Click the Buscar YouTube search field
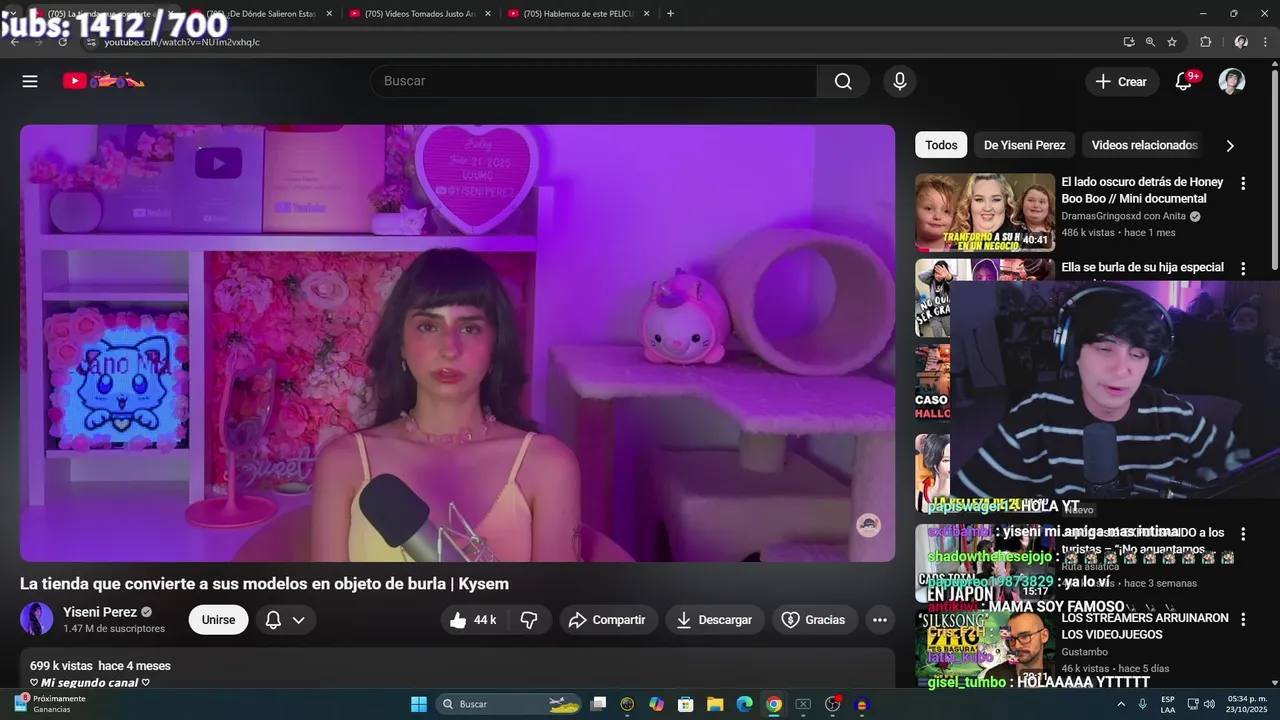Viewport: 1280px width, 720px height. [594, 81]
